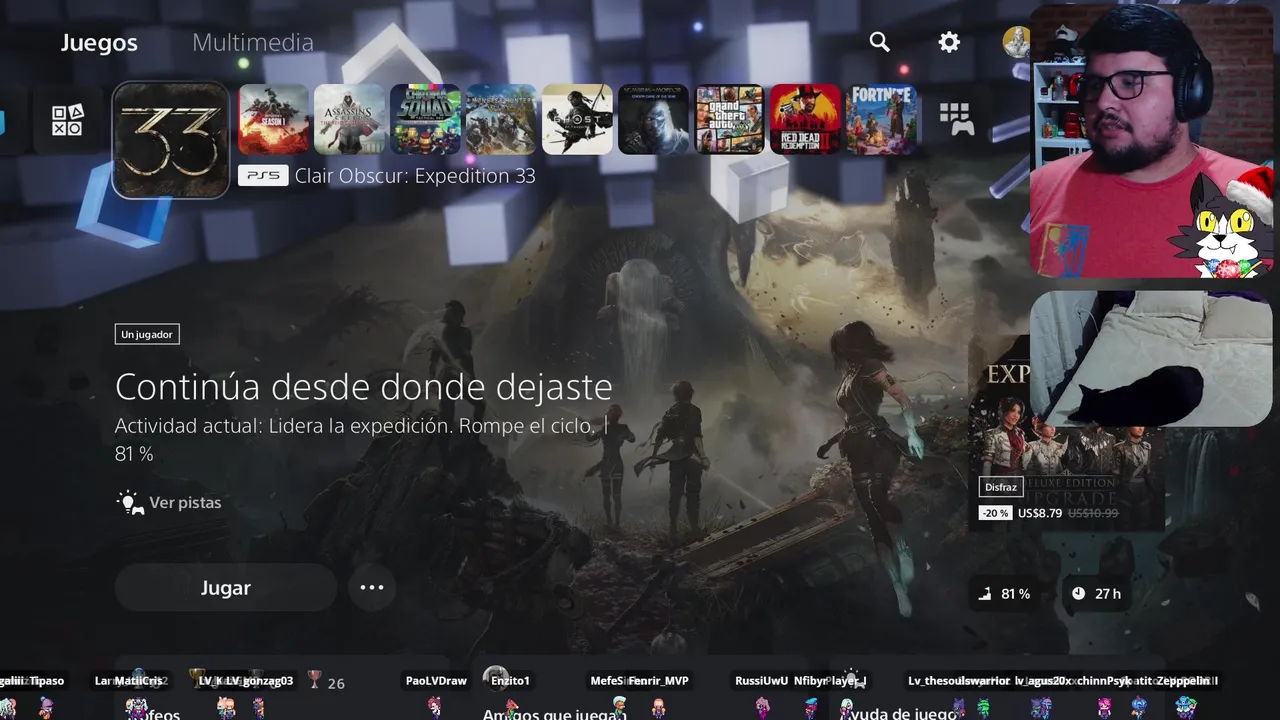The width and height of the screenshot is (1280, 720).
Task: Click the Clair Obscur: Expedition 33 title
Action: pyautogui.click(x=415, y=176)
